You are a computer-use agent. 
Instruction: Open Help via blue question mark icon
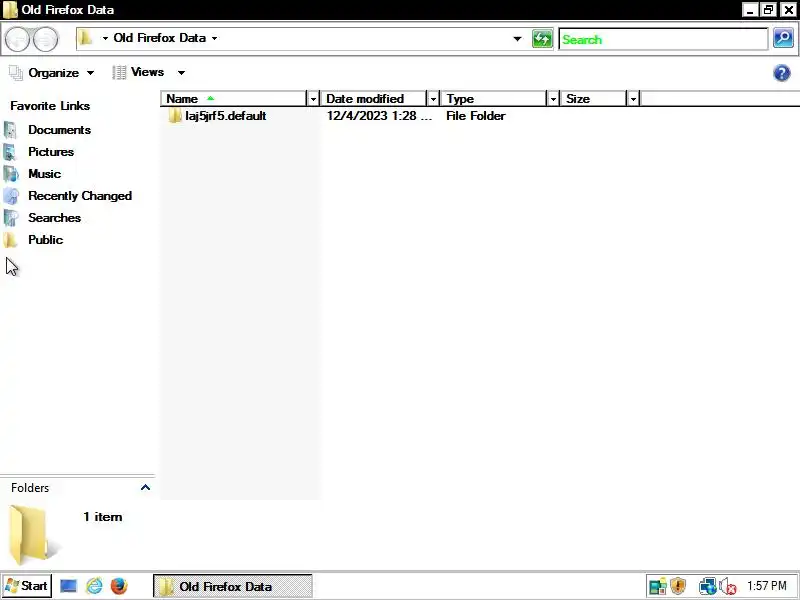(782, 73)
